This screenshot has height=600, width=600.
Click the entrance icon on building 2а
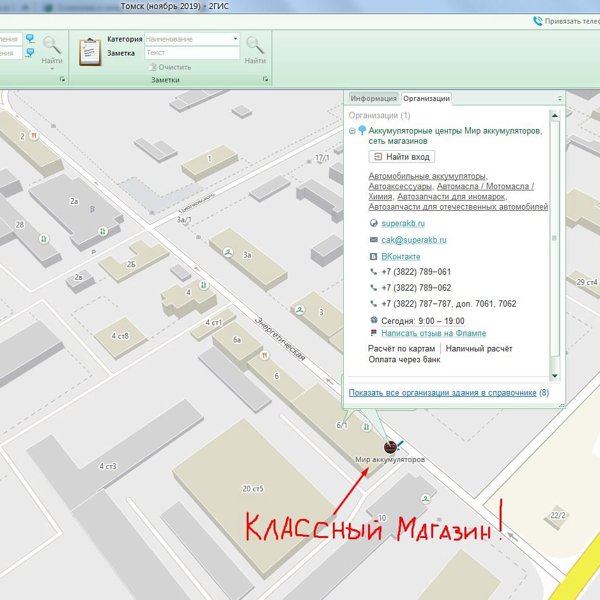(103, 231)
